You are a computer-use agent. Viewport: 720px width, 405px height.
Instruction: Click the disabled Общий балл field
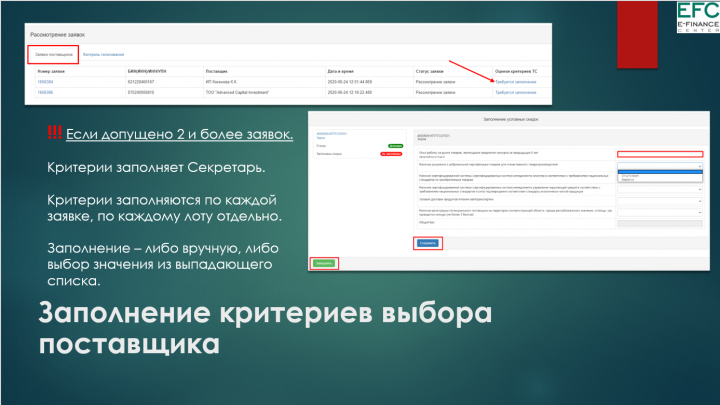point(660,224)
